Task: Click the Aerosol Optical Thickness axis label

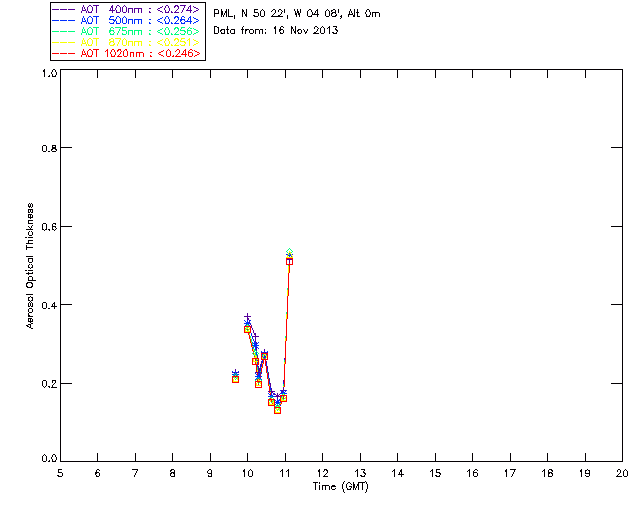Action: 30,266
